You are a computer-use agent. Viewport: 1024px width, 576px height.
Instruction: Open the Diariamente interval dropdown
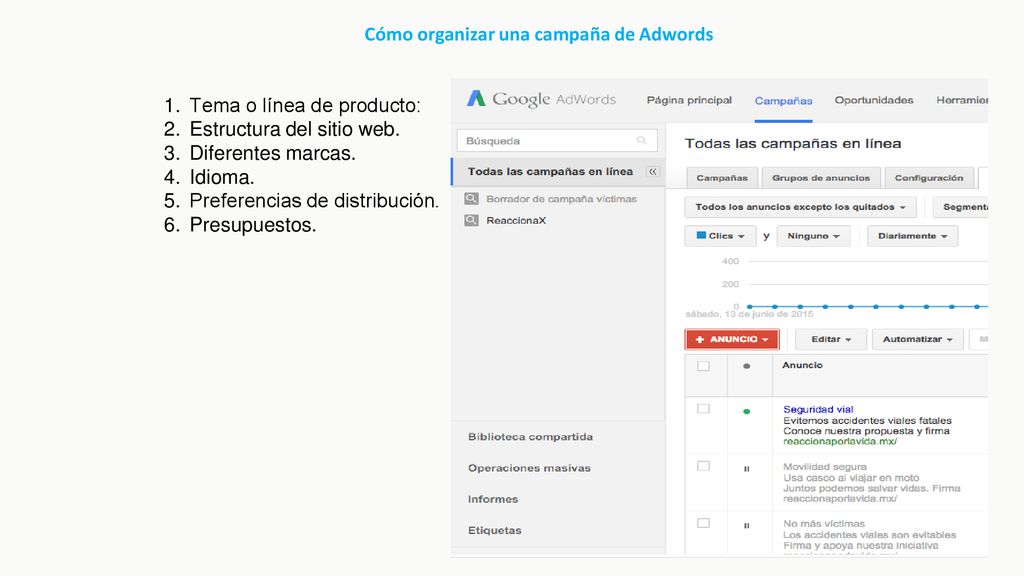tap(912, 236)
